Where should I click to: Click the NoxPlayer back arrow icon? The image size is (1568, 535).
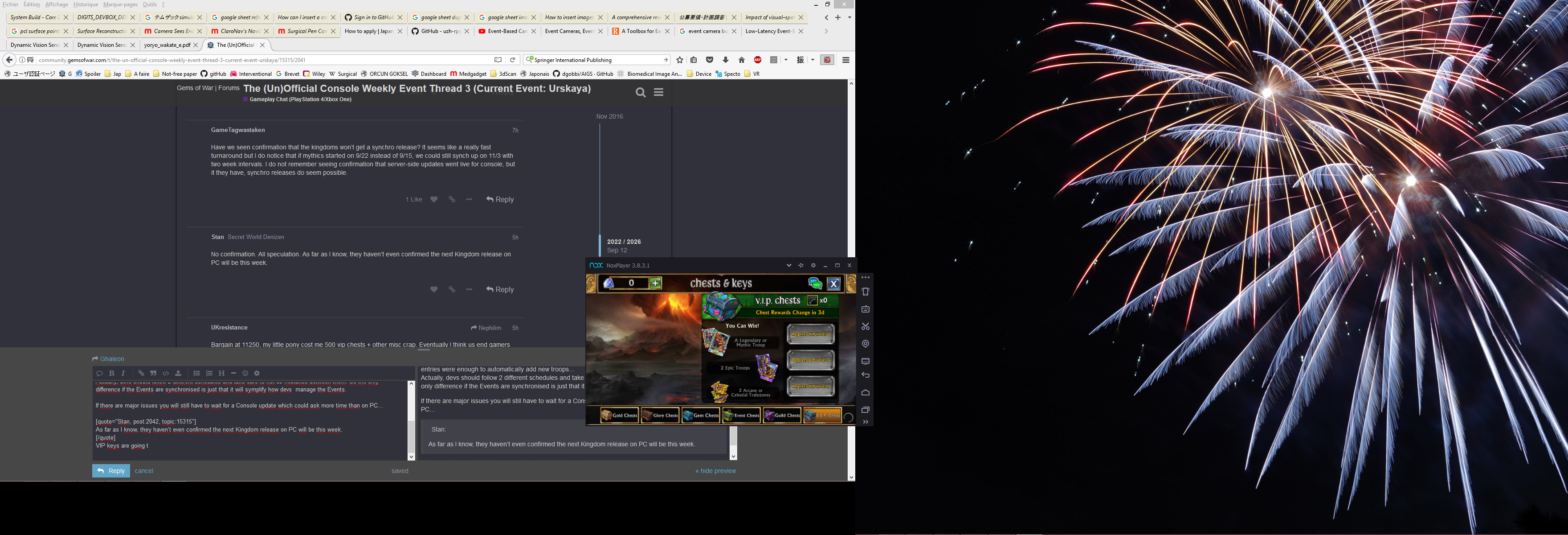tap(865, 375)
